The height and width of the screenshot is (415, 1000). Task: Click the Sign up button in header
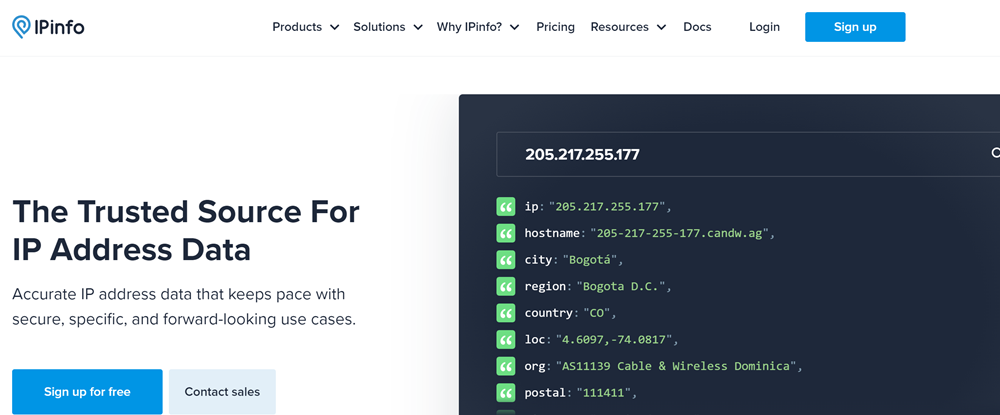click(x=855, y=27)
